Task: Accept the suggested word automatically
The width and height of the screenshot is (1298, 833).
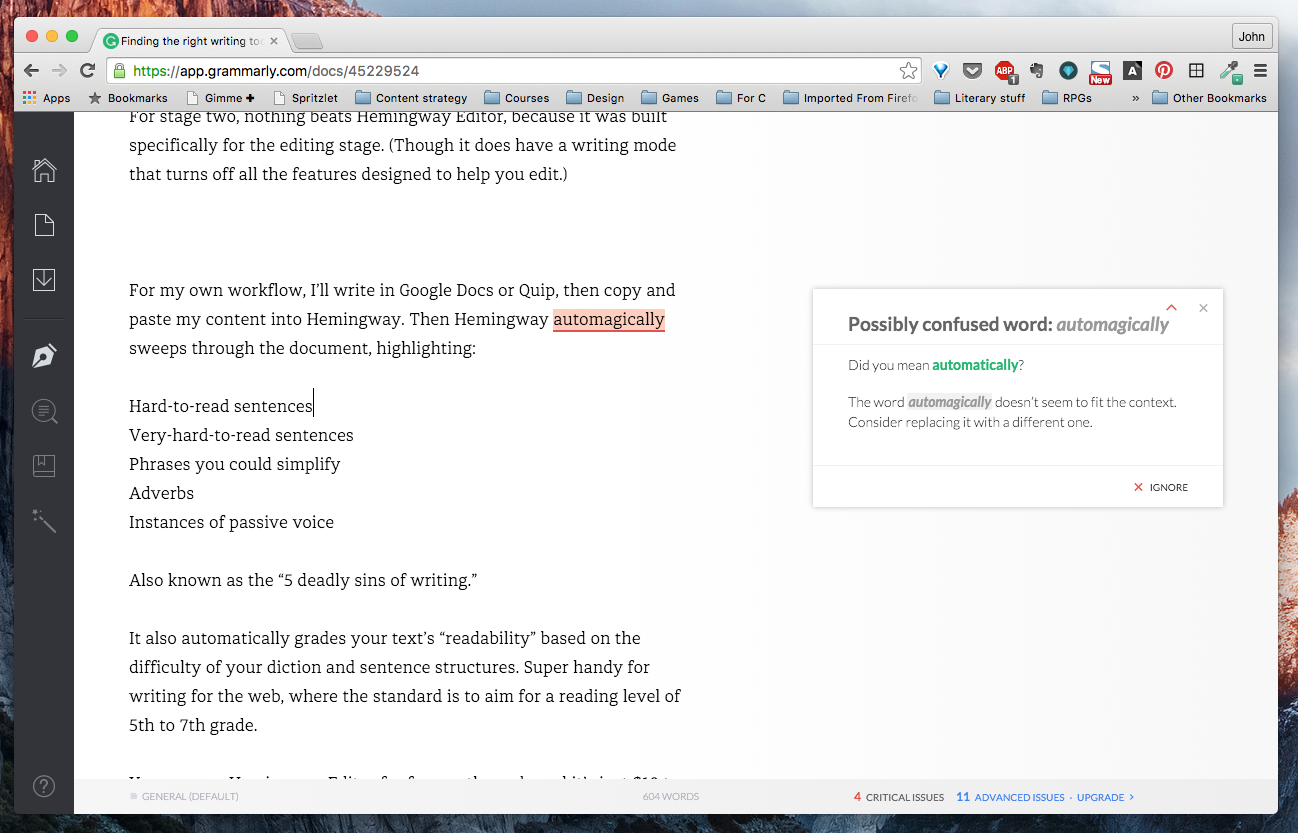Action: (975, 365)
